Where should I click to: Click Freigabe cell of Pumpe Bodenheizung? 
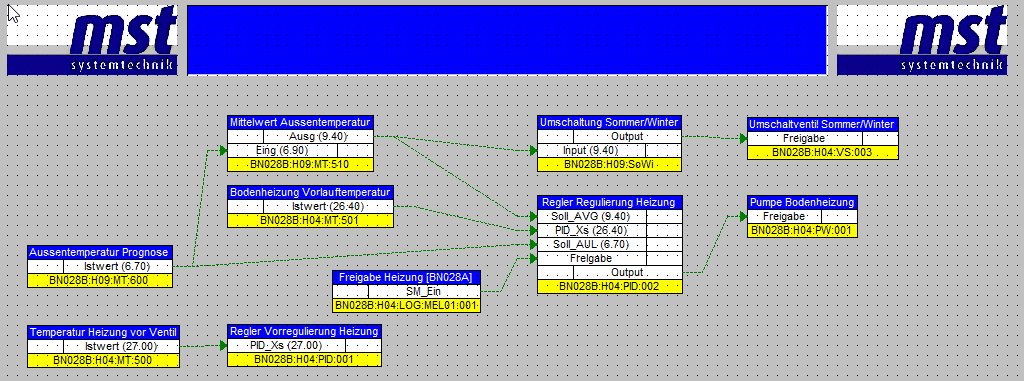tap(784, 216)
